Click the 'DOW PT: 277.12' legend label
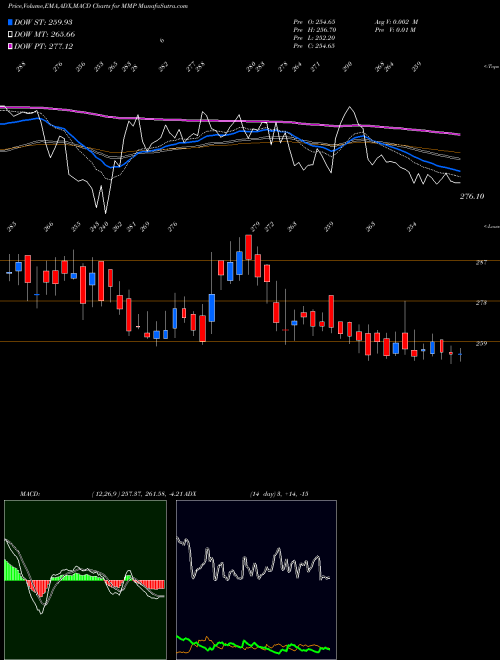This screenshot has height=660, width=500. tap(43, 46)
